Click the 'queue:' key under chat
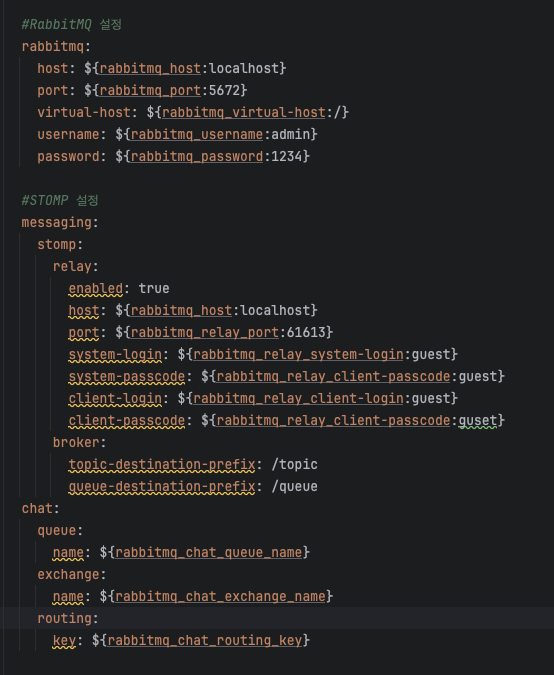This screenshot has width=554, height=675. [x=60, y=530]
